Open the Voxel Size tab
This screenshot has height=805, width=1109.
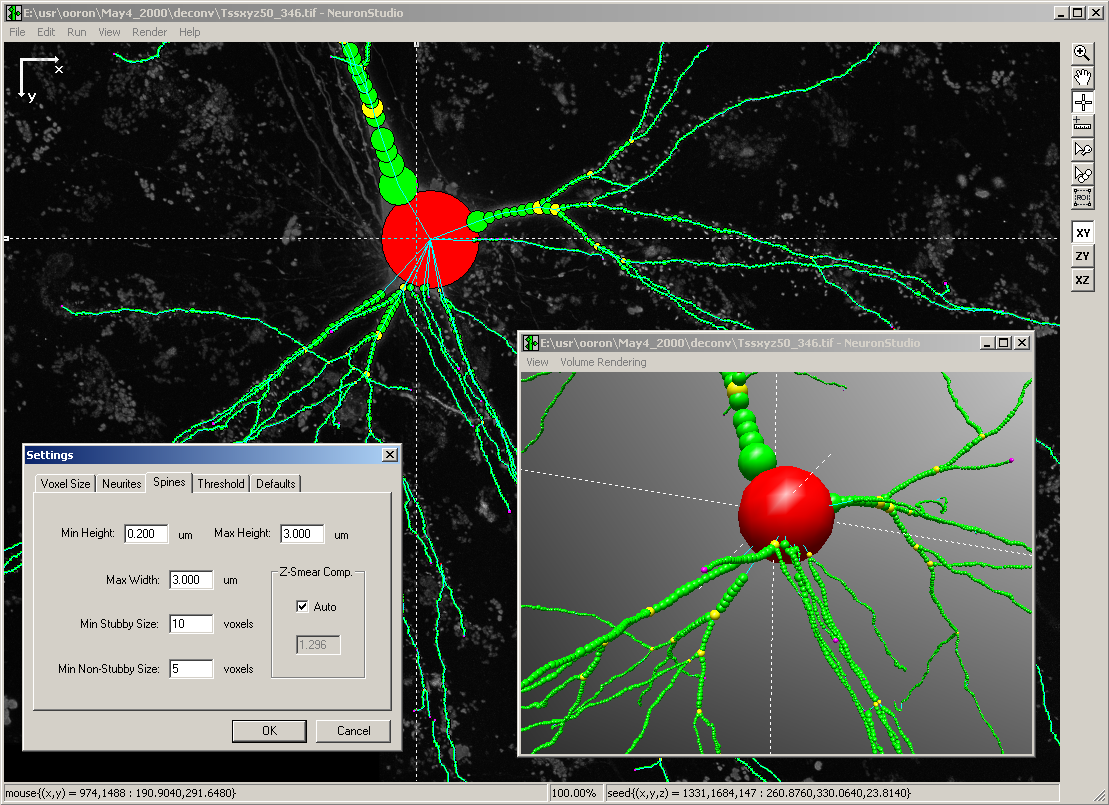click(65, 484)
